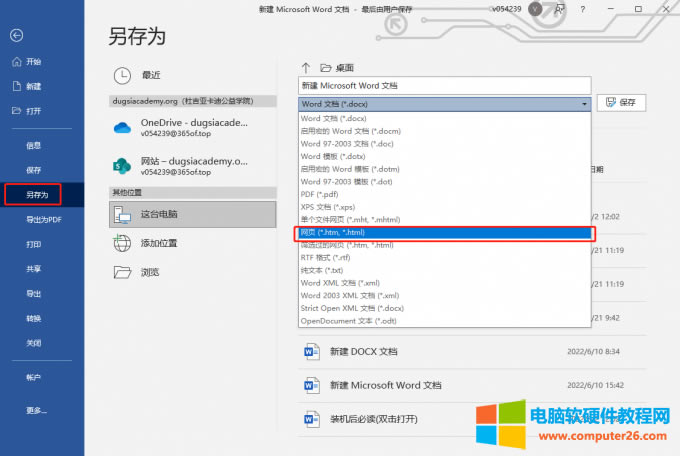Click 浏览 folder icon
680x456 pixels.
point(122,272)
